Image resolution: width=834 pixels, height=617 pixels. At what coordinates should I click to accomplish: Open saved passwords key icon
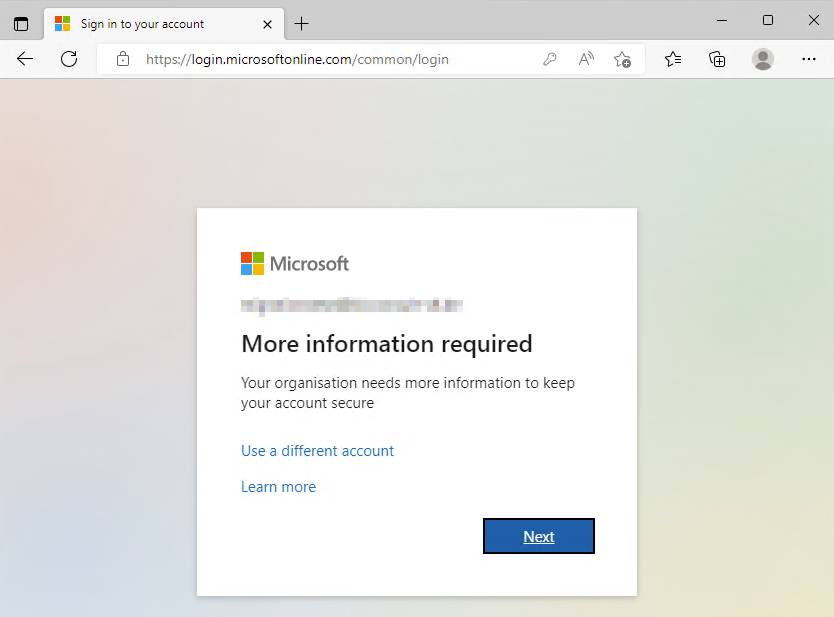coord(549,59)
